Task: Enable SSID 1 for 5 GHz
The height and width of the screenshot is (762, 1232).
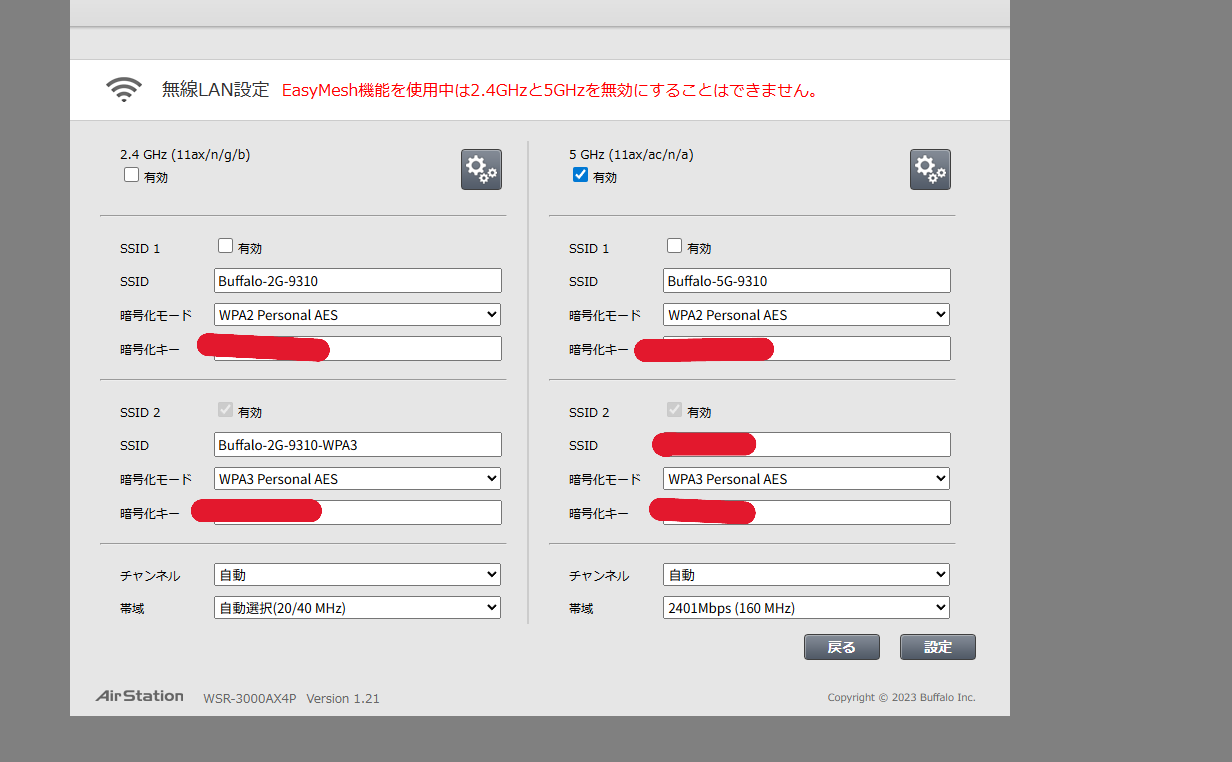Action: click(x=674, y=246)
